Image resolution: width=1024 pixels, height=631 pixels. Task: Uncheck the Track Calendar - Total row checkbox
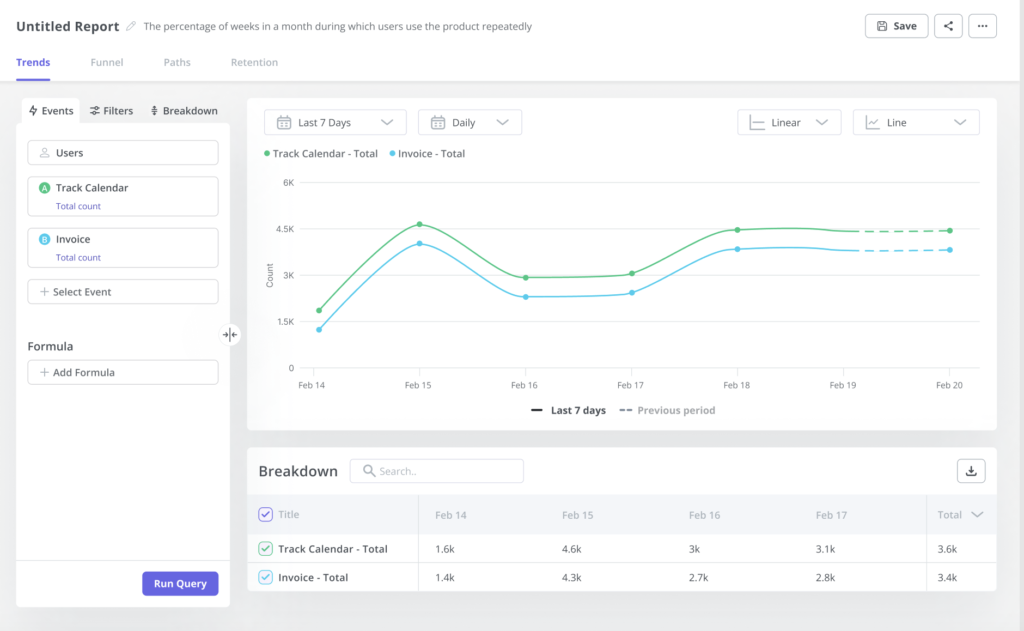point(265,548)
